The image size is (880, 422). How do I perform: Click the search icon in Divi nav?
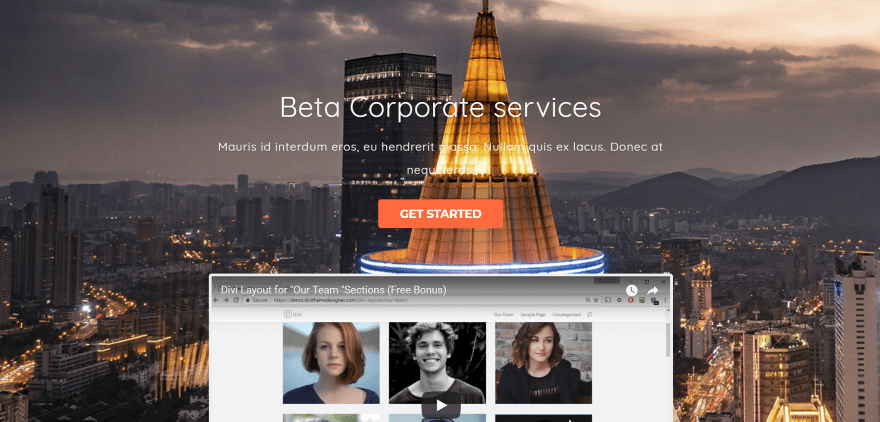589,315
